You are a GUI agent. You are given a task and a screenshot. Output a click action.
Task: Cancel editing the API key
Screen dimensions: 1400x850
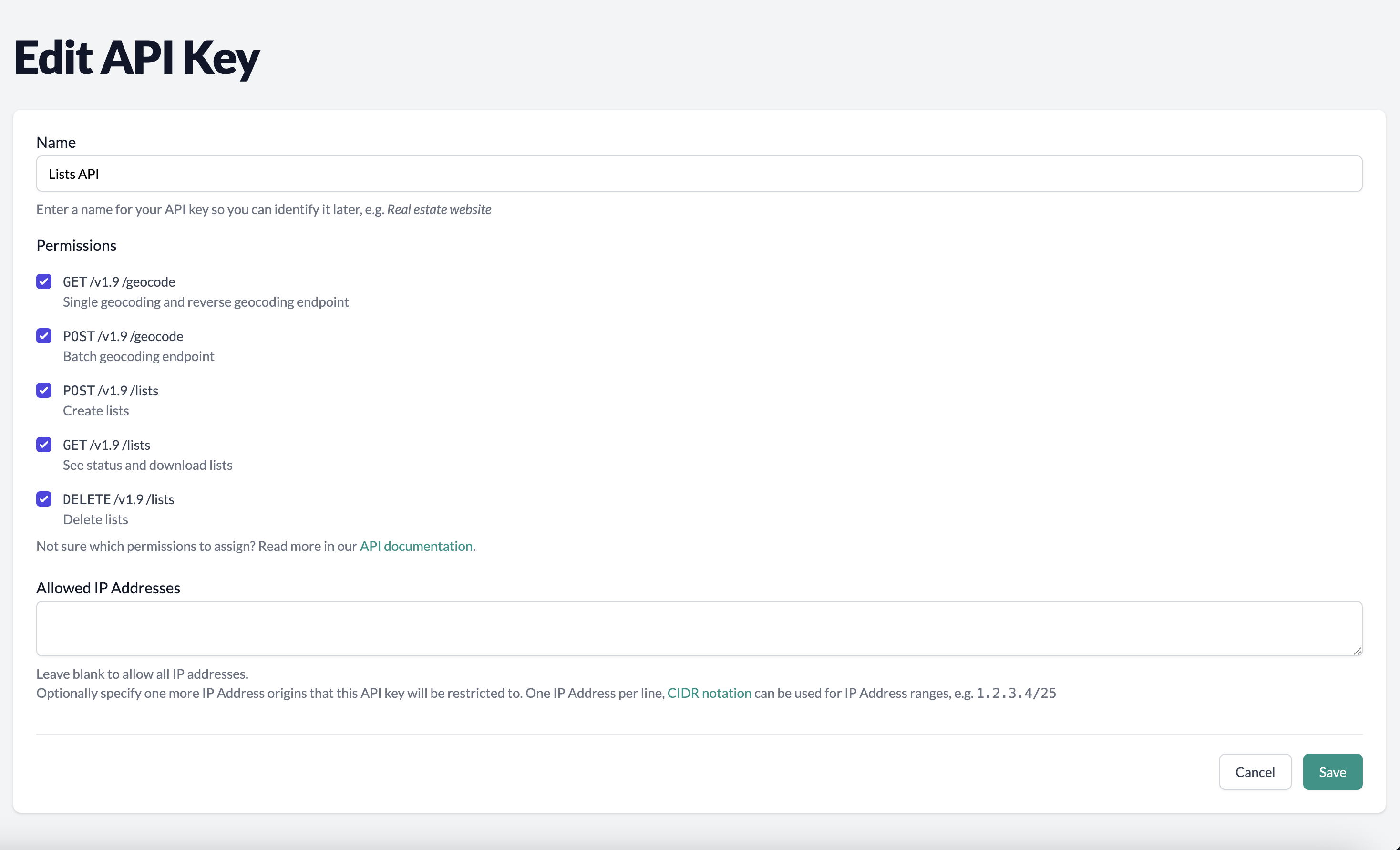coord(1255,772)
